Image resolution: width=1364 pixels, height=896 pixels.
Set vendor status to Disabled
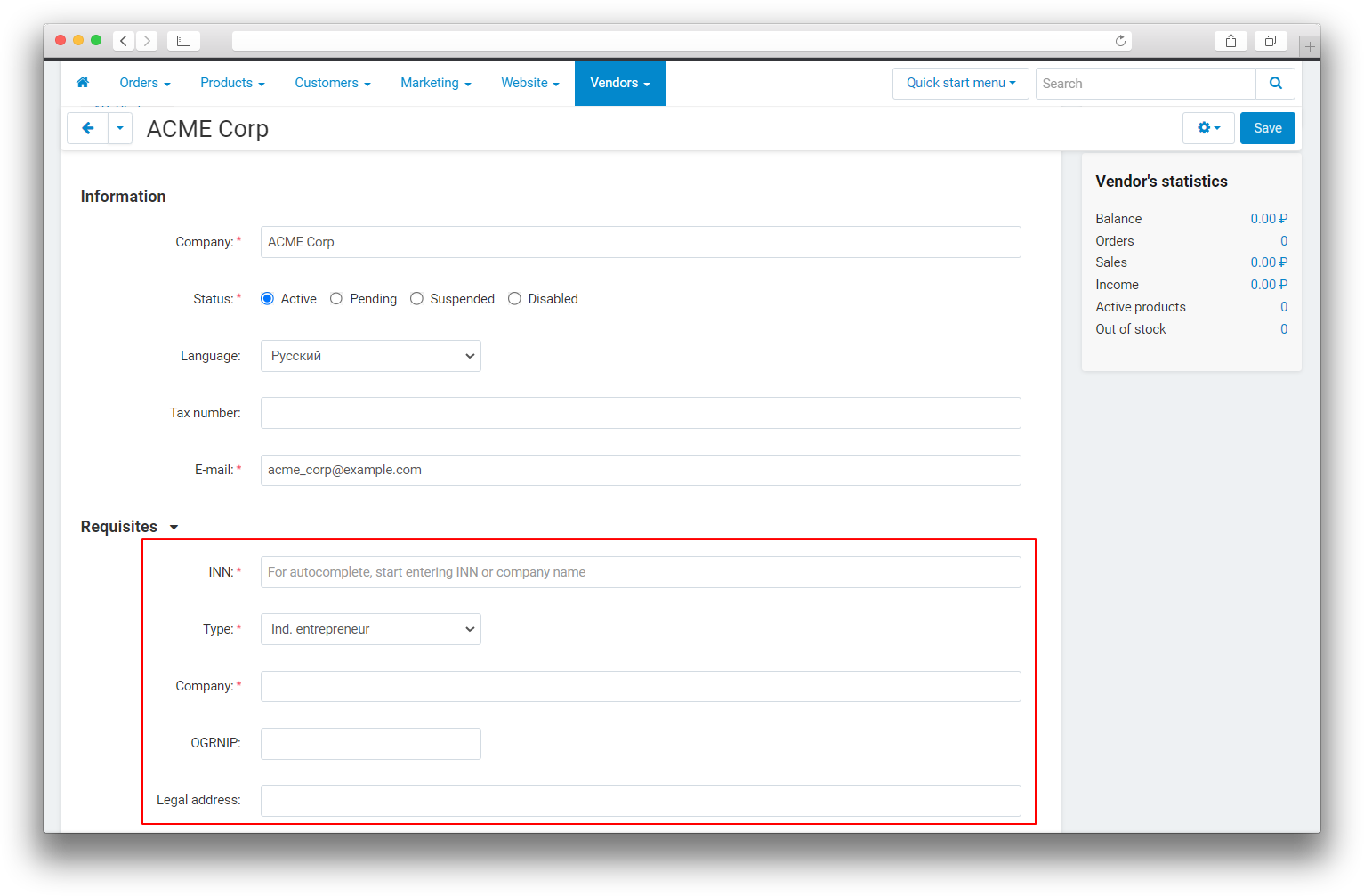click(x=514, y=299)
